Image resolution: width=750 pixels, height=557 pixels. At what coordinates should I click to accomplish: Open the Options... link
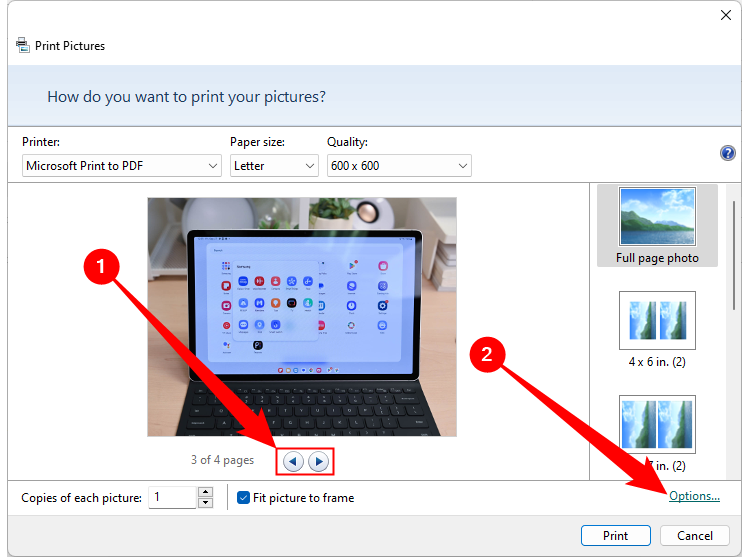pyautogui.click(x=694, y=496)
